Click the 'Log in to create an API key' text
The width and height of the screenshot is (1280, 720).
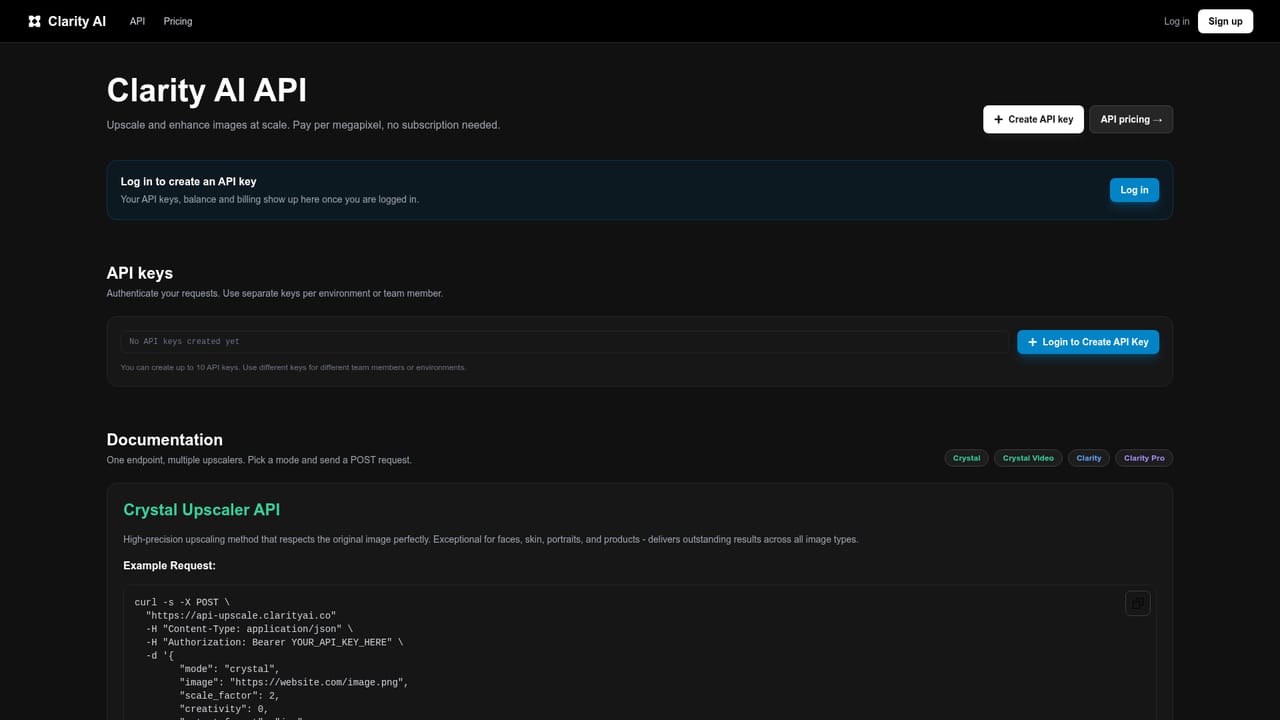coord(189,182)
